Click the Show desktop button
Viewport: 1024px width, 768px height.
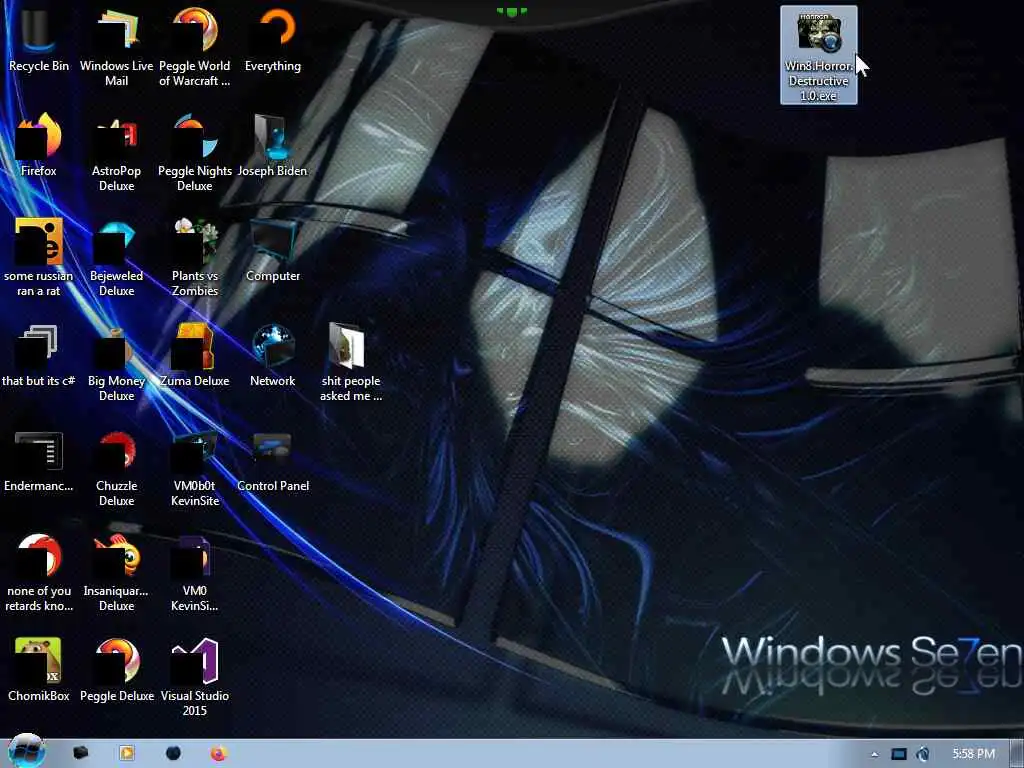pyautogui.click(x=1017, y=753)
